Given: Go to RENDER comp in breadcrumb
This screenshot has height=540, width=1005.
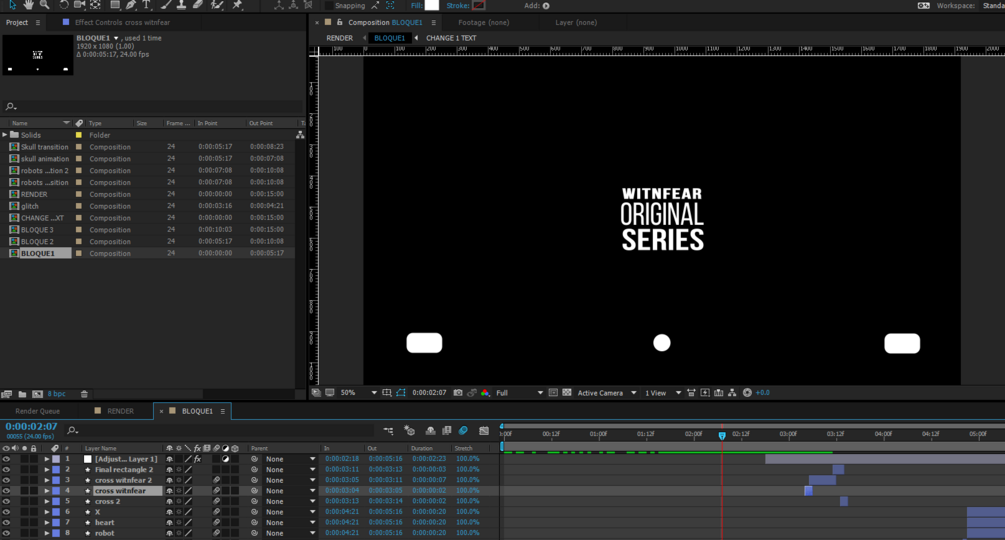Looking at the screenshot, I should 340,38.
